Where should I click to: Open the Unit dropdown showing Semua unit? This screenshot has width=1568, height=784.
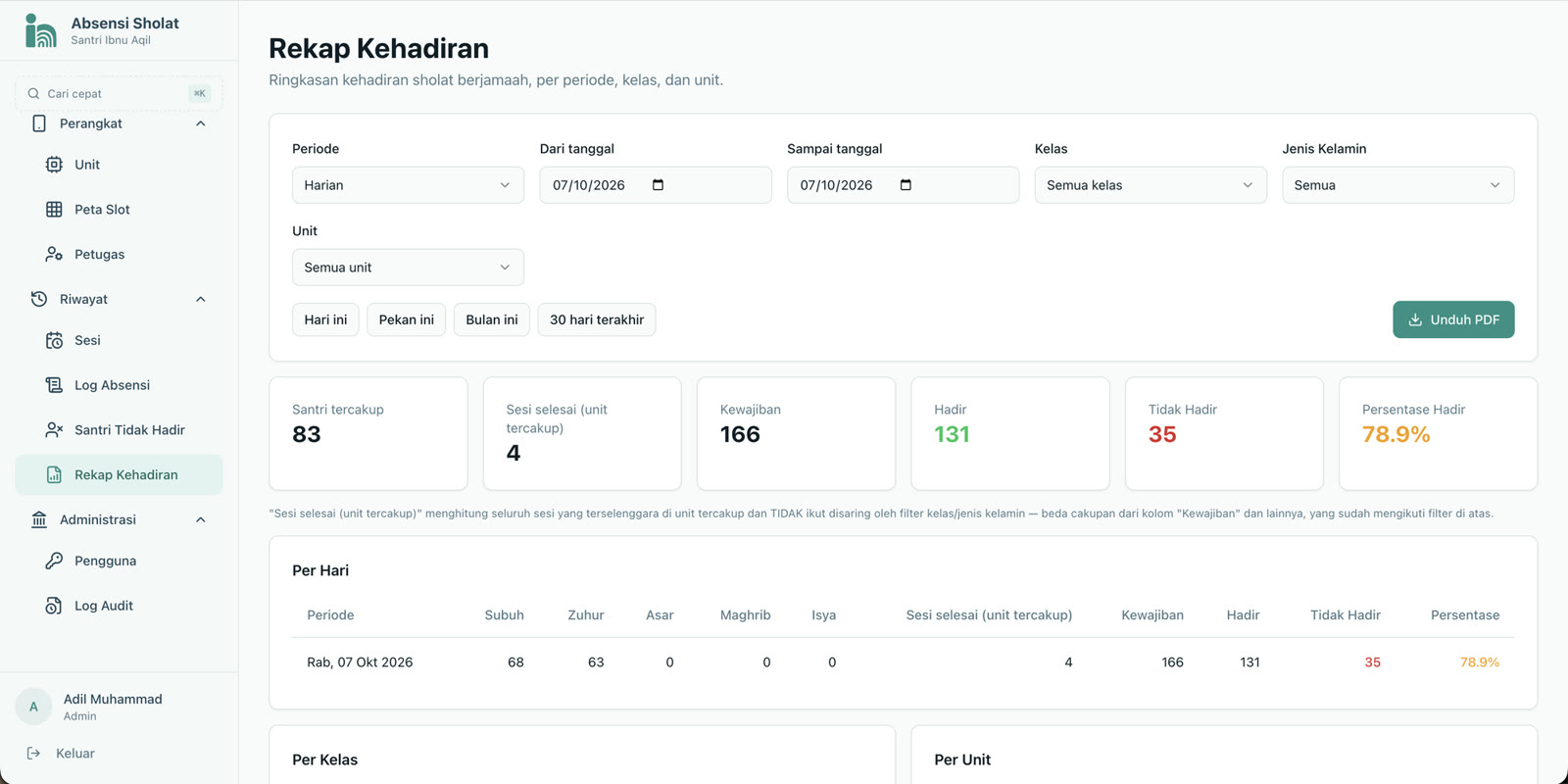408,268
